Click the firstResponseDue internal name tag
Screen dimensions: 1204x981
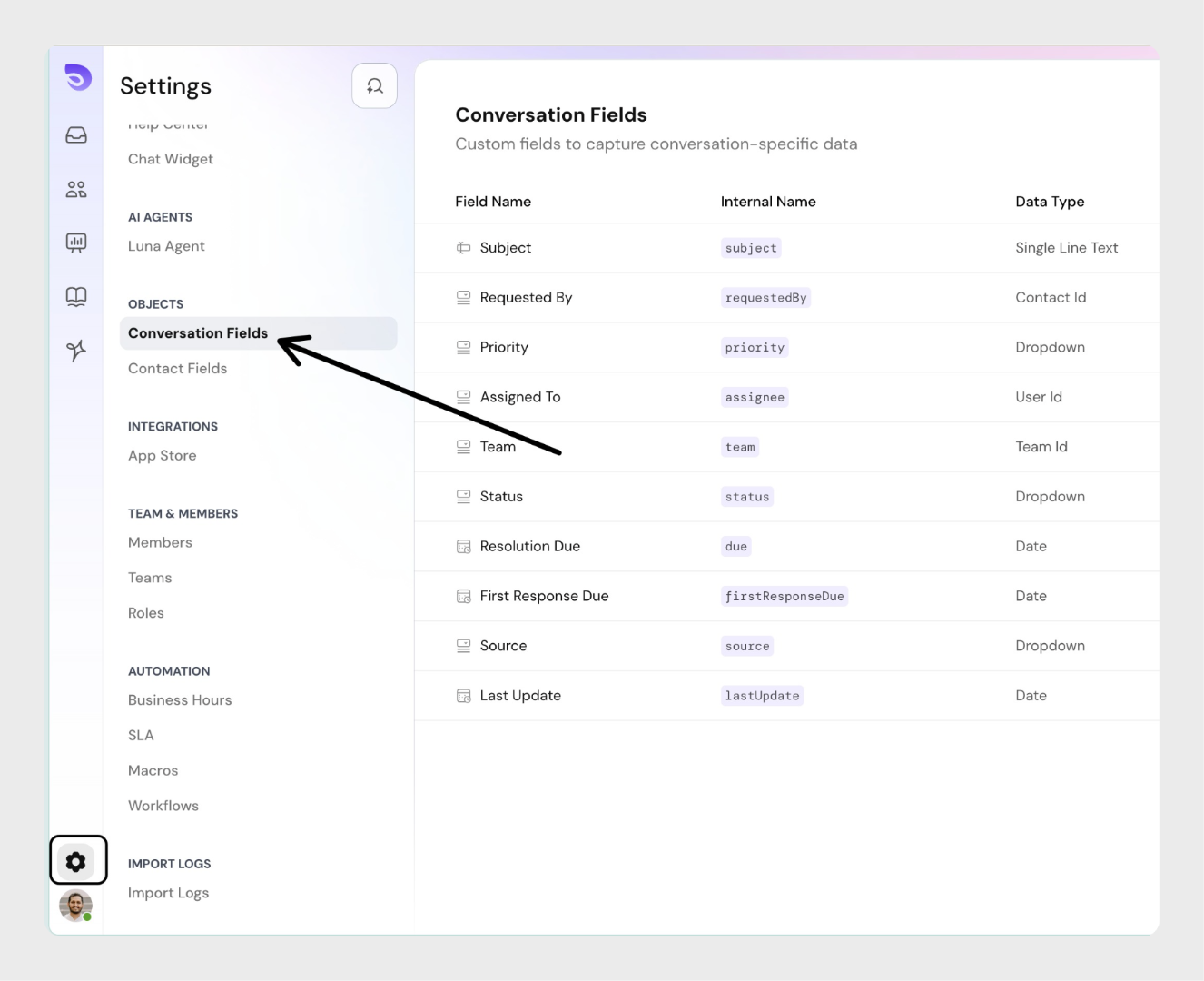[x=785, y=597]
